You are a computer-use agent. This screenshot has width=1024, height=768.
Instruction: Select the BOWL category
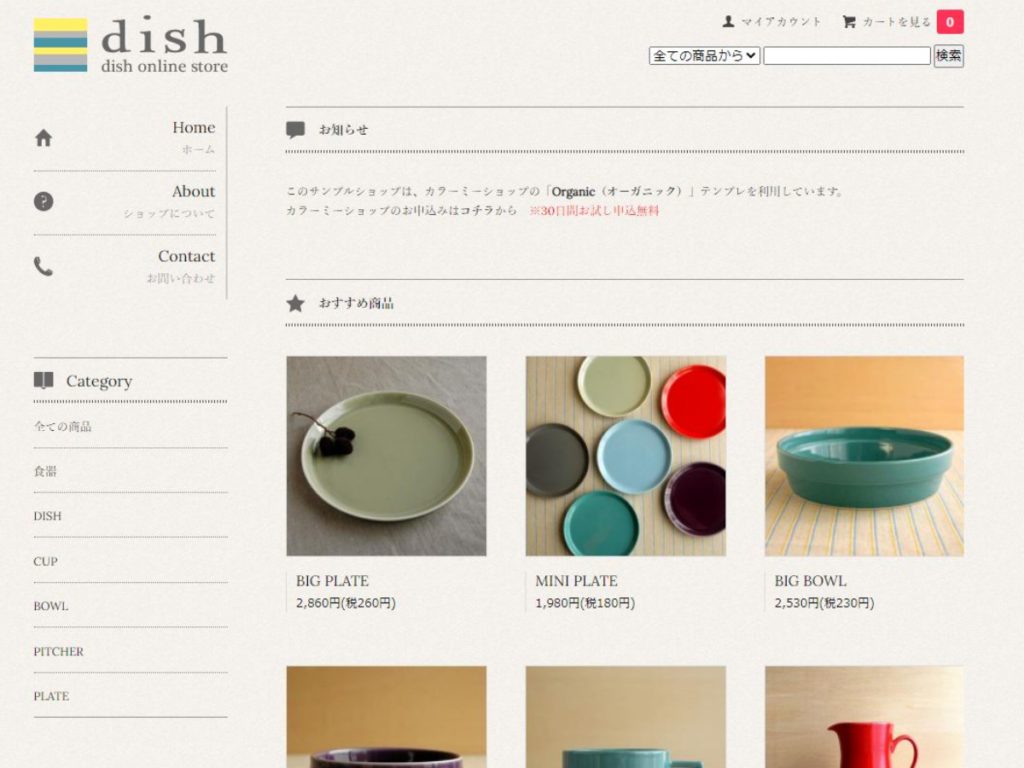pyautogui.click(x=51, y=606)
